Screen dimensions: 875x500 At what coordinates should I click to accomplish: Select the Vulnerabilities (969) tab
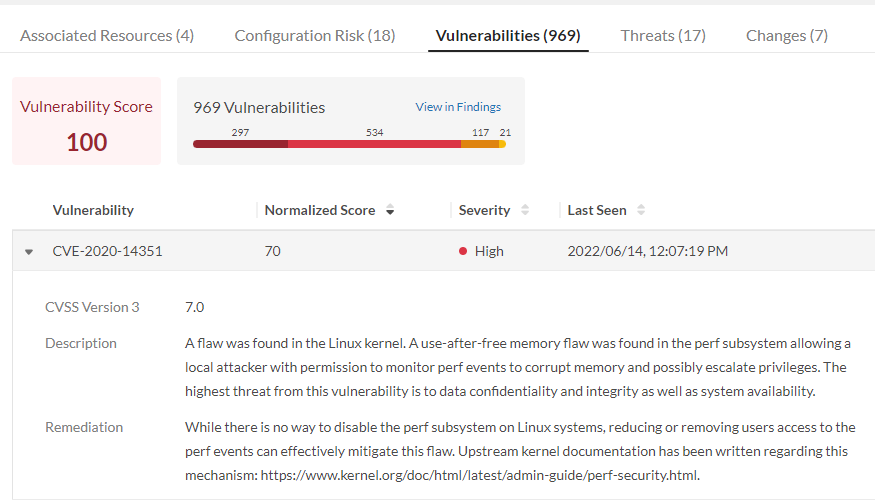(x=508, y=36)
